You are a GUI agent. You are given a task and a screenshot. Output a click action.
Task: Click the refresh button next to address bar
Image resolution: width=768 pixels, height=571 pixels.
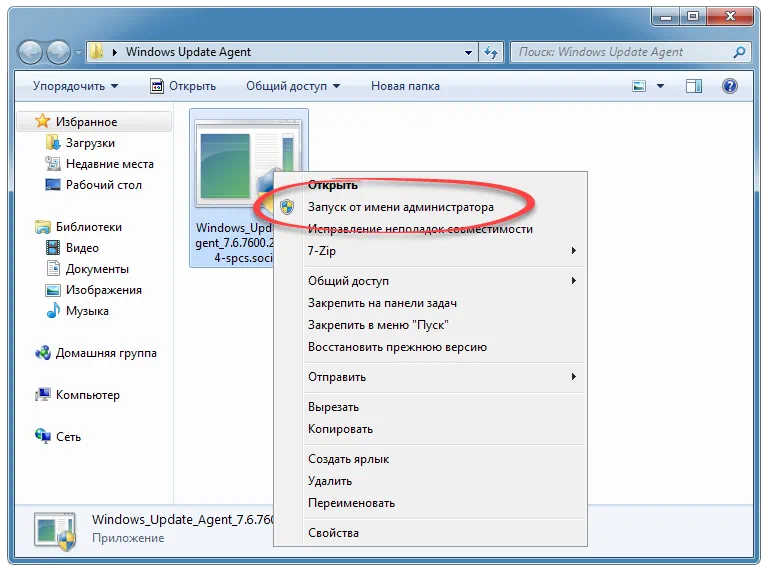click(491, 52)
